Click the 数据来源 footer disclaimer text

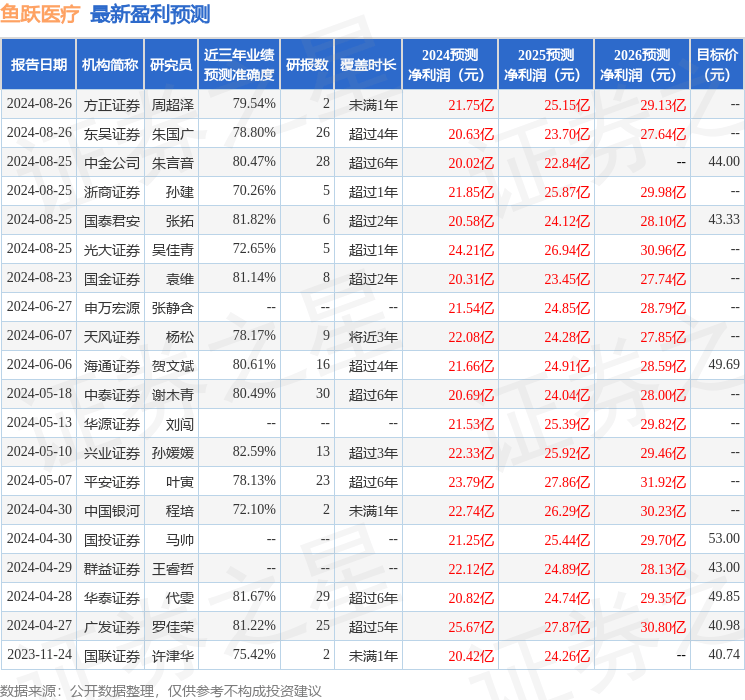tap(161, 690)
